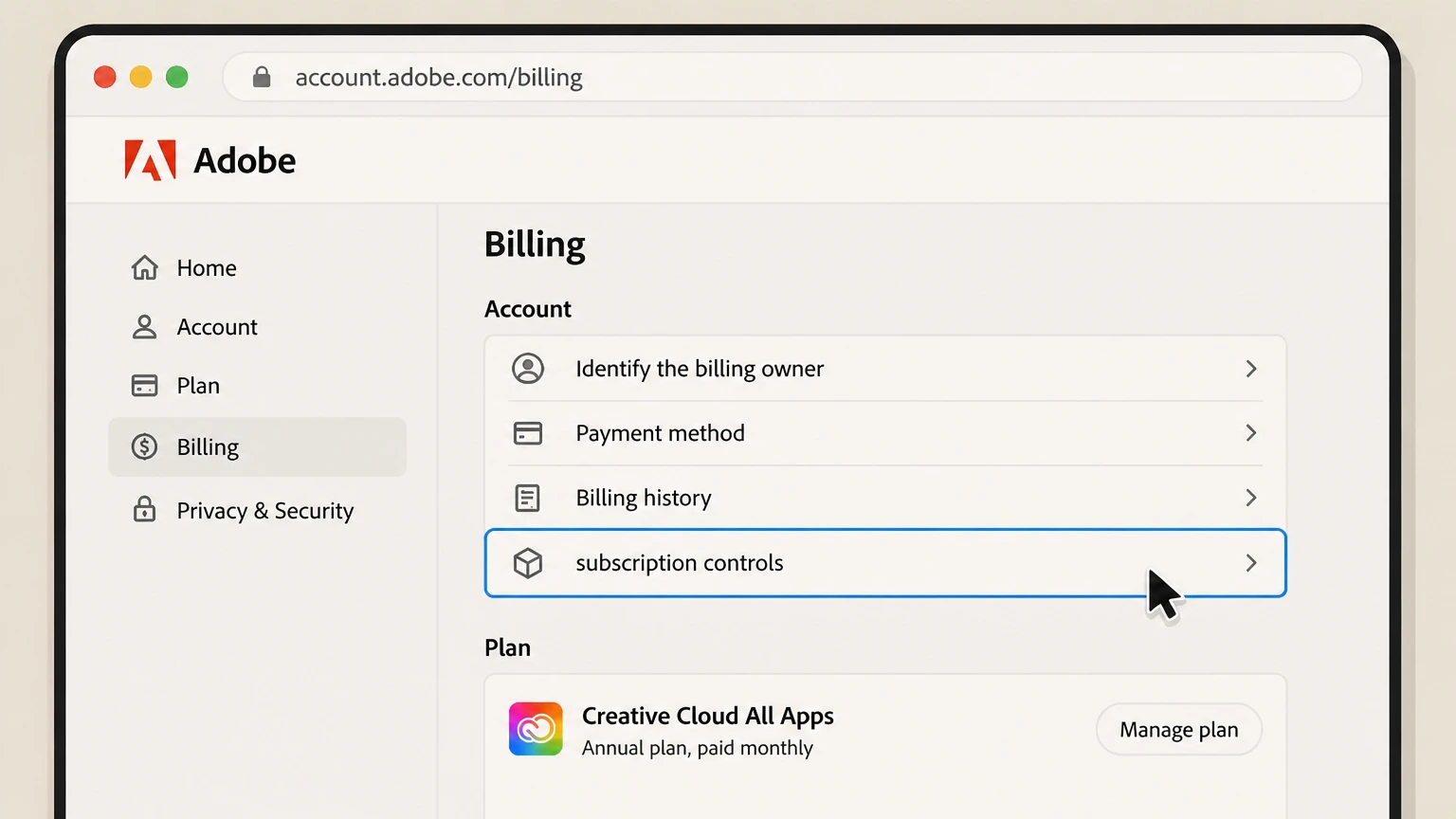Click the Home house icon in the sidebar
Viewport: 1456px width, 819px height.
(x=144, y=268)
